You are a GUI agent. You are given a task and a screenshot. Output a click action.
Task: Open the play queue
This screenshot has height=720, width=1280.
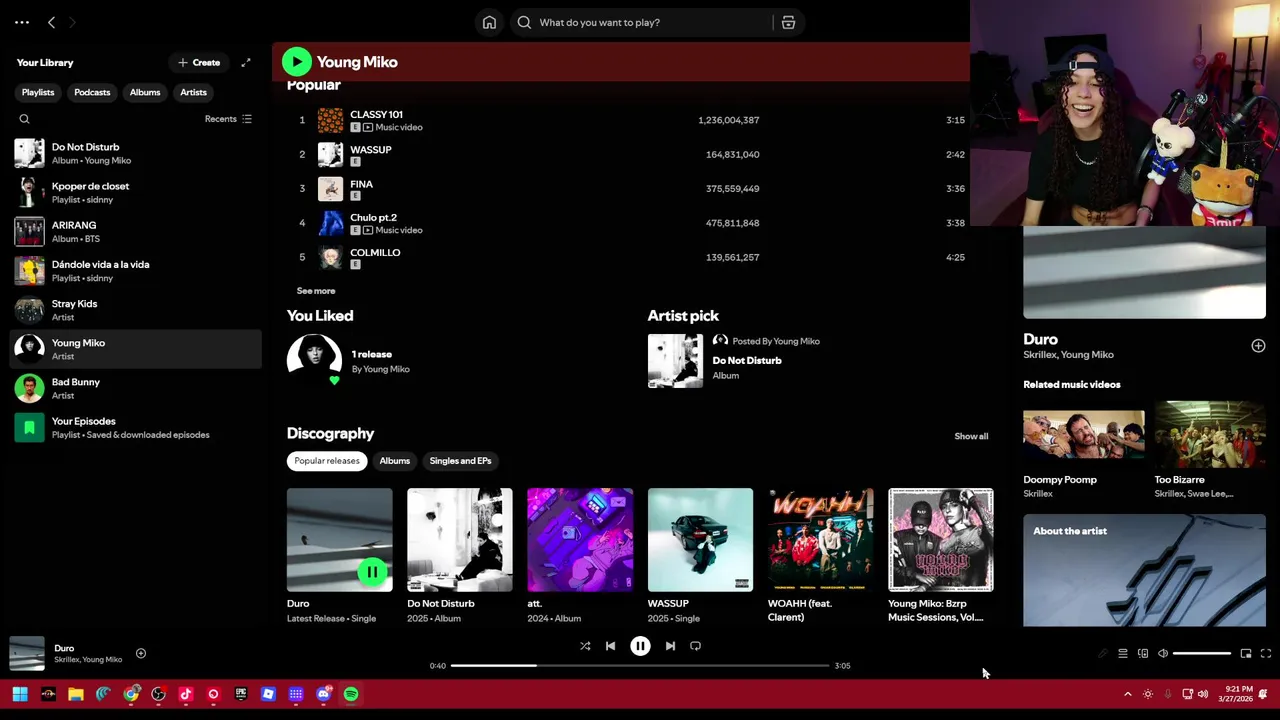point(1122,654)
